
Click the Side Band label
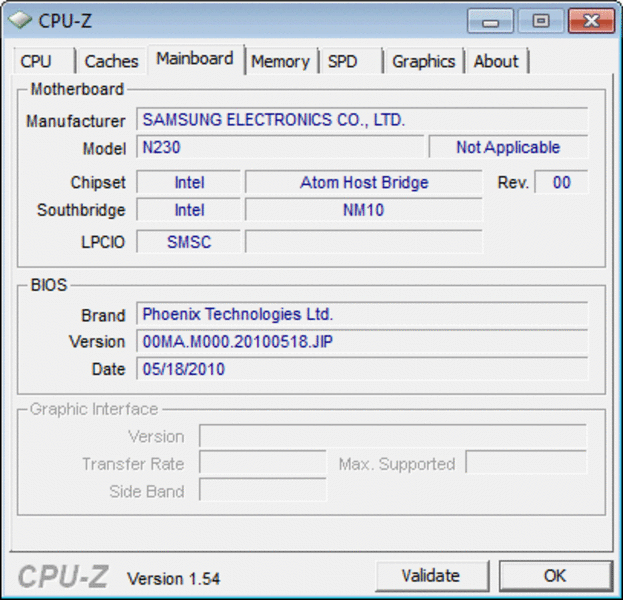pos(147,492)
